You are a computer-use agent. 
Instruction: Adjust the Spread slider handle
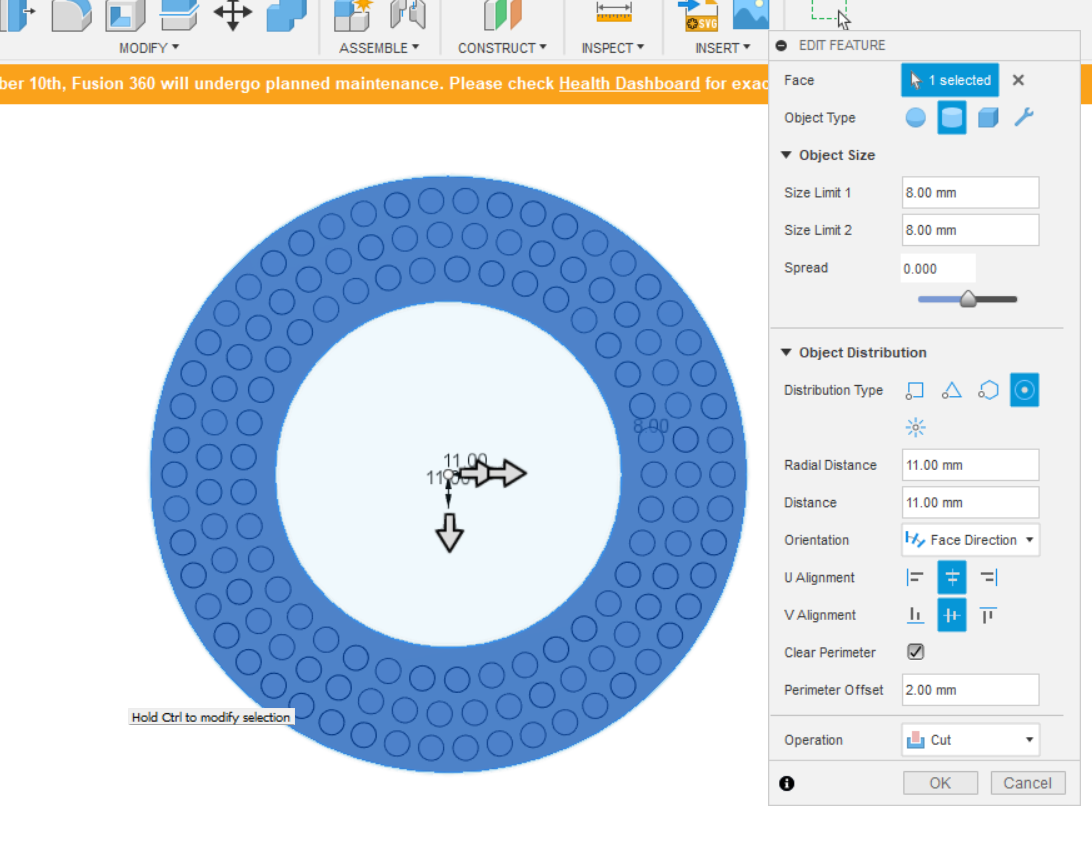click(967, 298)
